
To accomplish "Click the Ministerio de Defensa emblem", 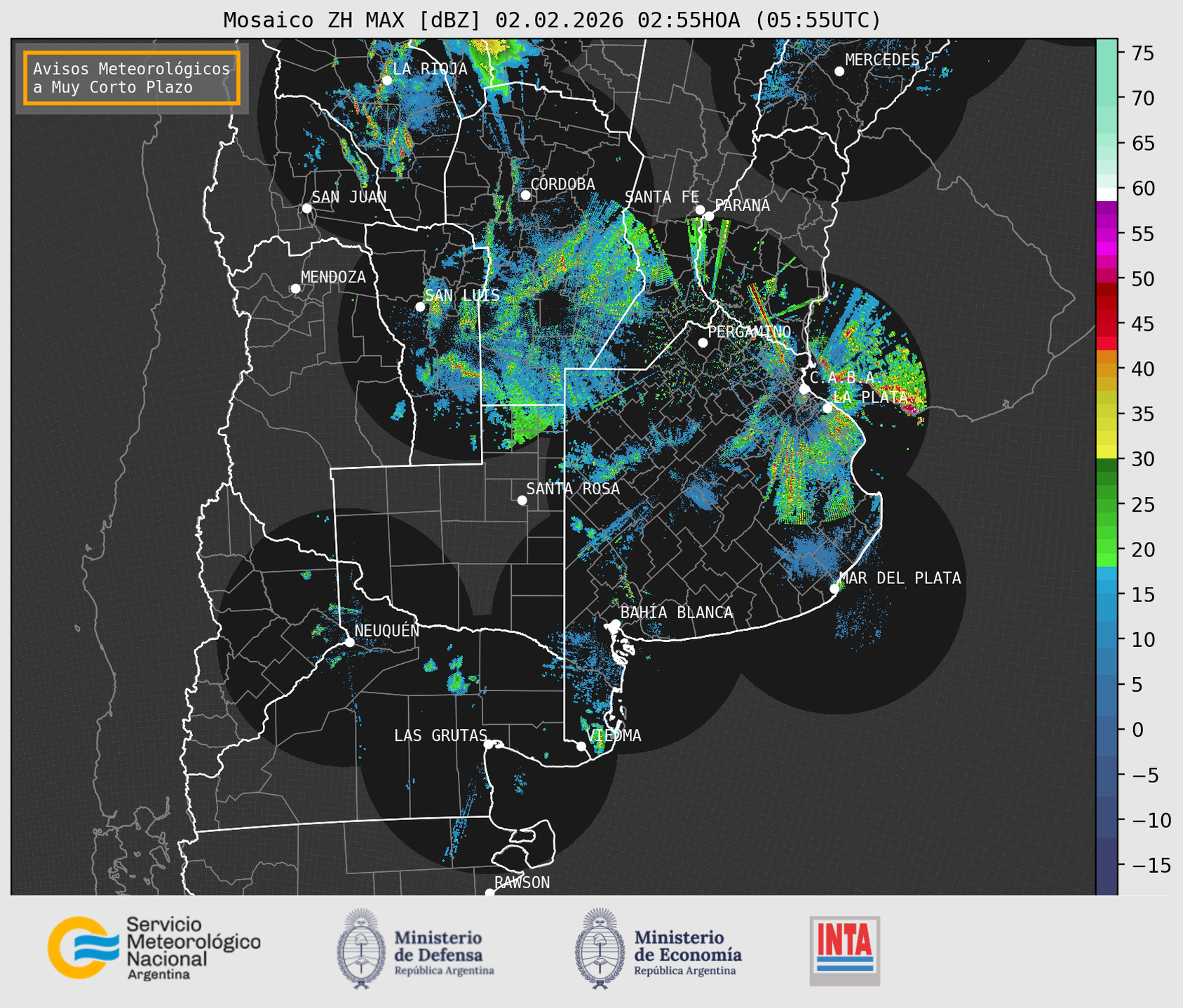I will [x=361, y=948].
